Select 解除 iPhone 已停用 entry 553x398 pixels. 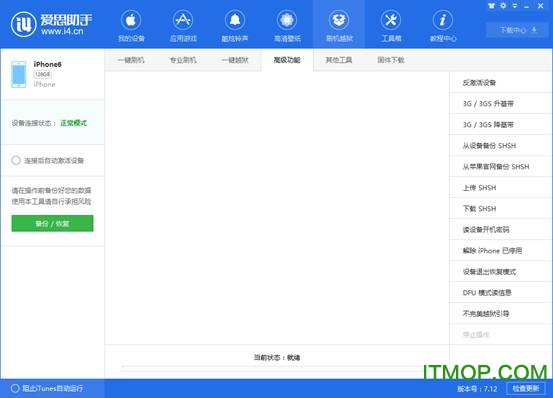500,251
